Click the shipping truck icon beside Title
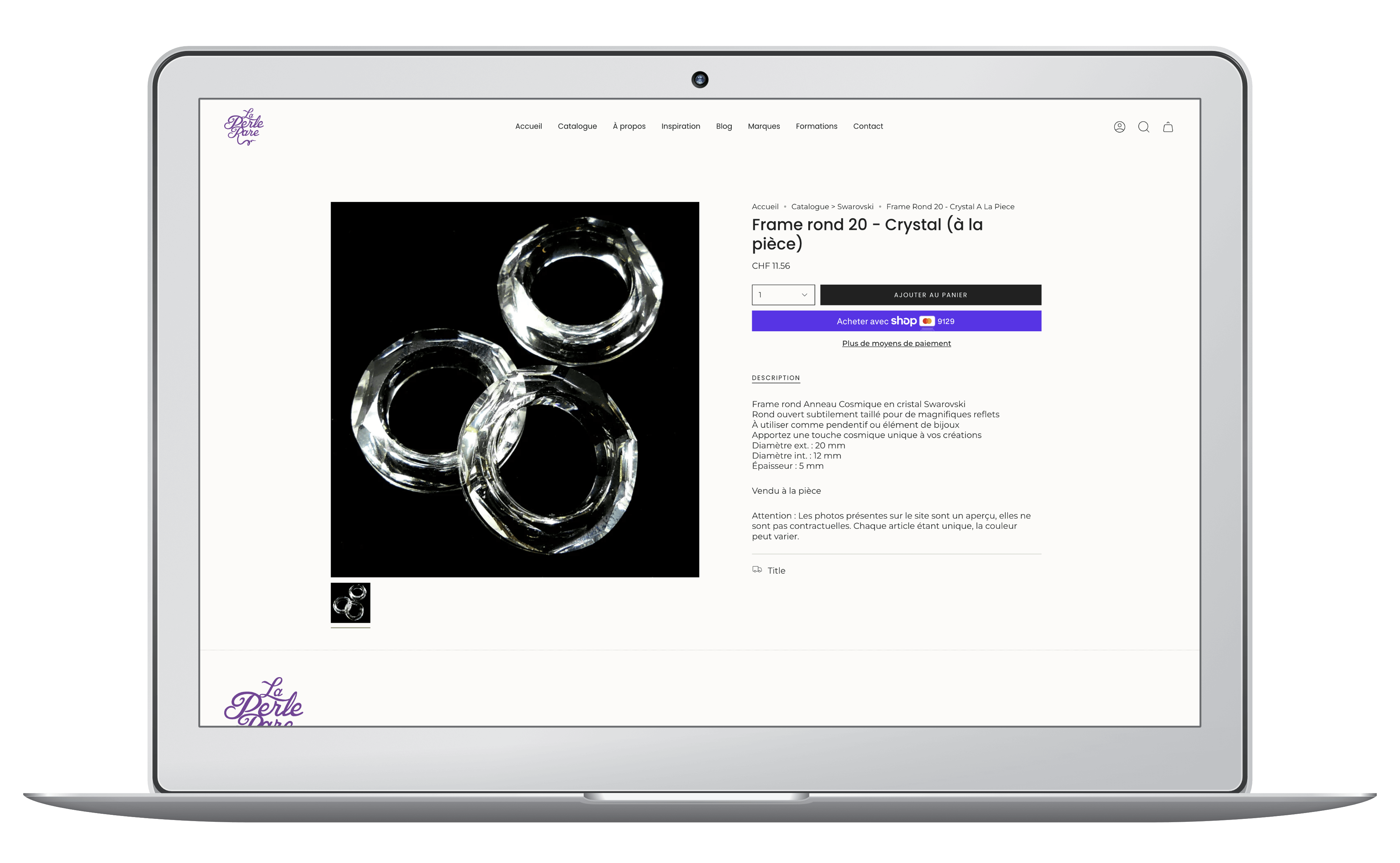Screen dimensions: 1400x863 click(757, 570)
